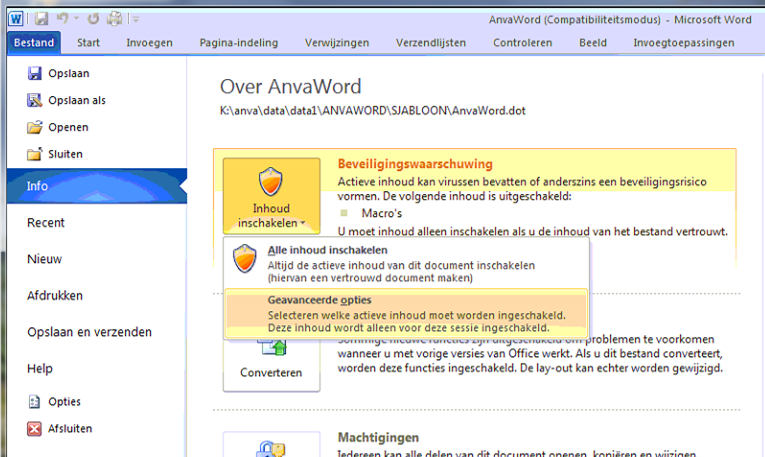This screenshot has height=457, width=765.
Task: Click the Word application icon in title bar
Action: point(16,19)
